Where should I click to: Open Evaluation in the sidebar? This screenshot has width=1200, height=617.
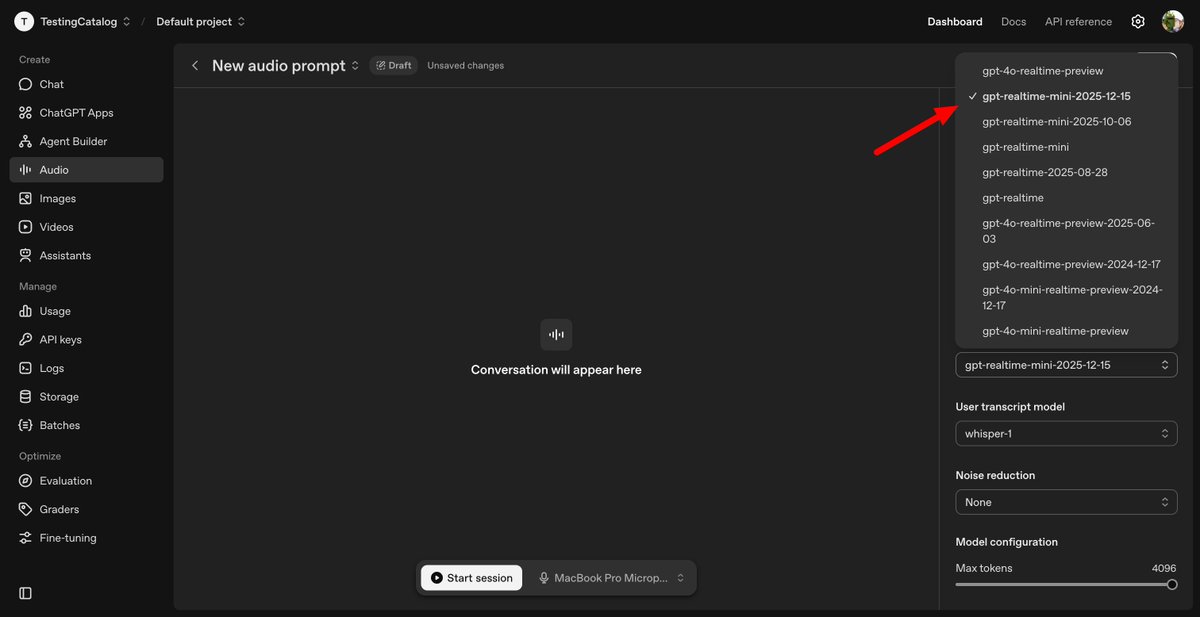coord(86,481)
